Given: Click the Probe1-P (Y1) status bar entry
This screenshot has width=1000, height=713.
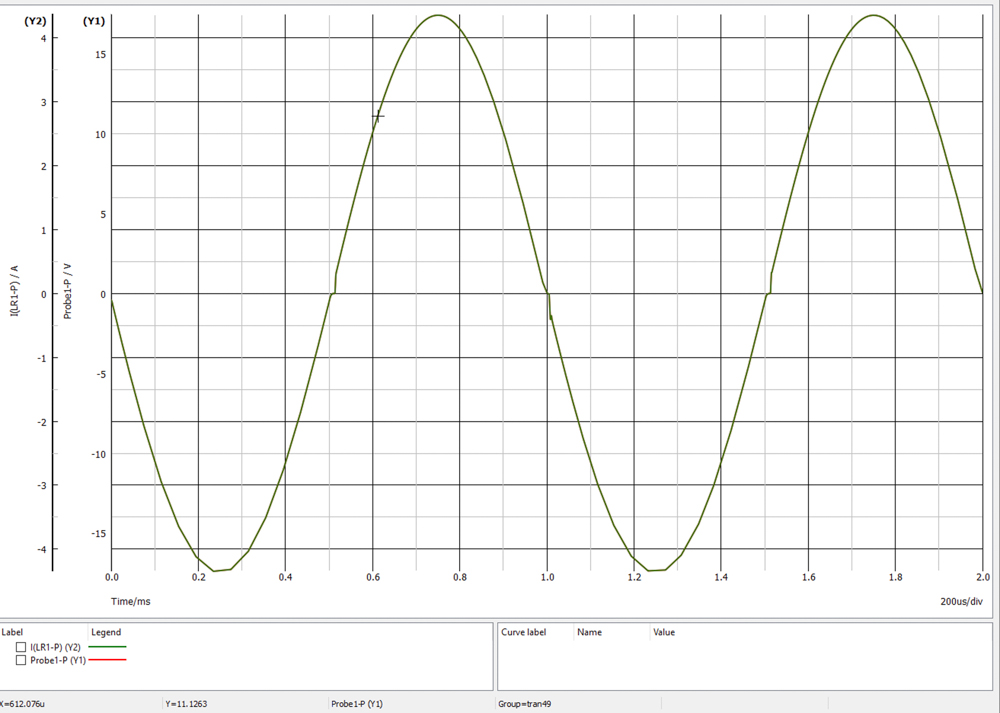Looking at the screenshot, I should 357,704.
